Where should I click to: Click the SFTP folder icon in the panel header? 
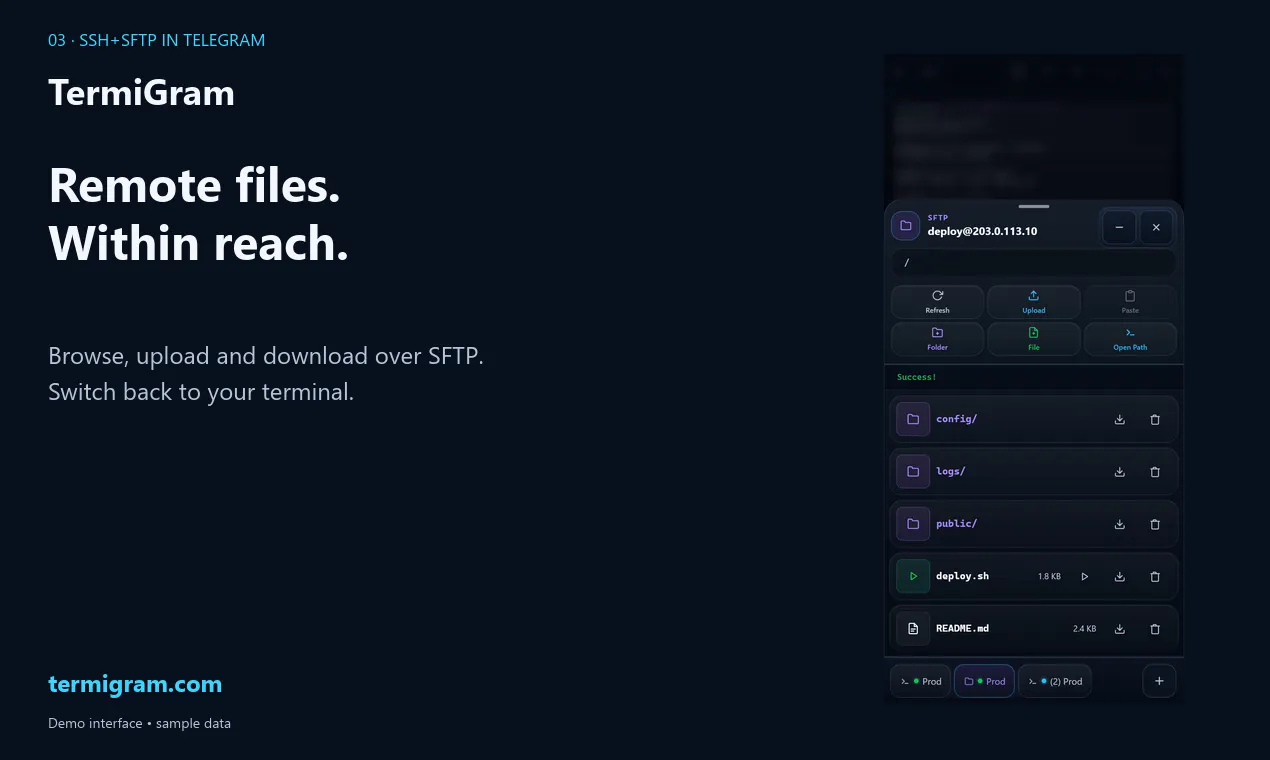906,226
